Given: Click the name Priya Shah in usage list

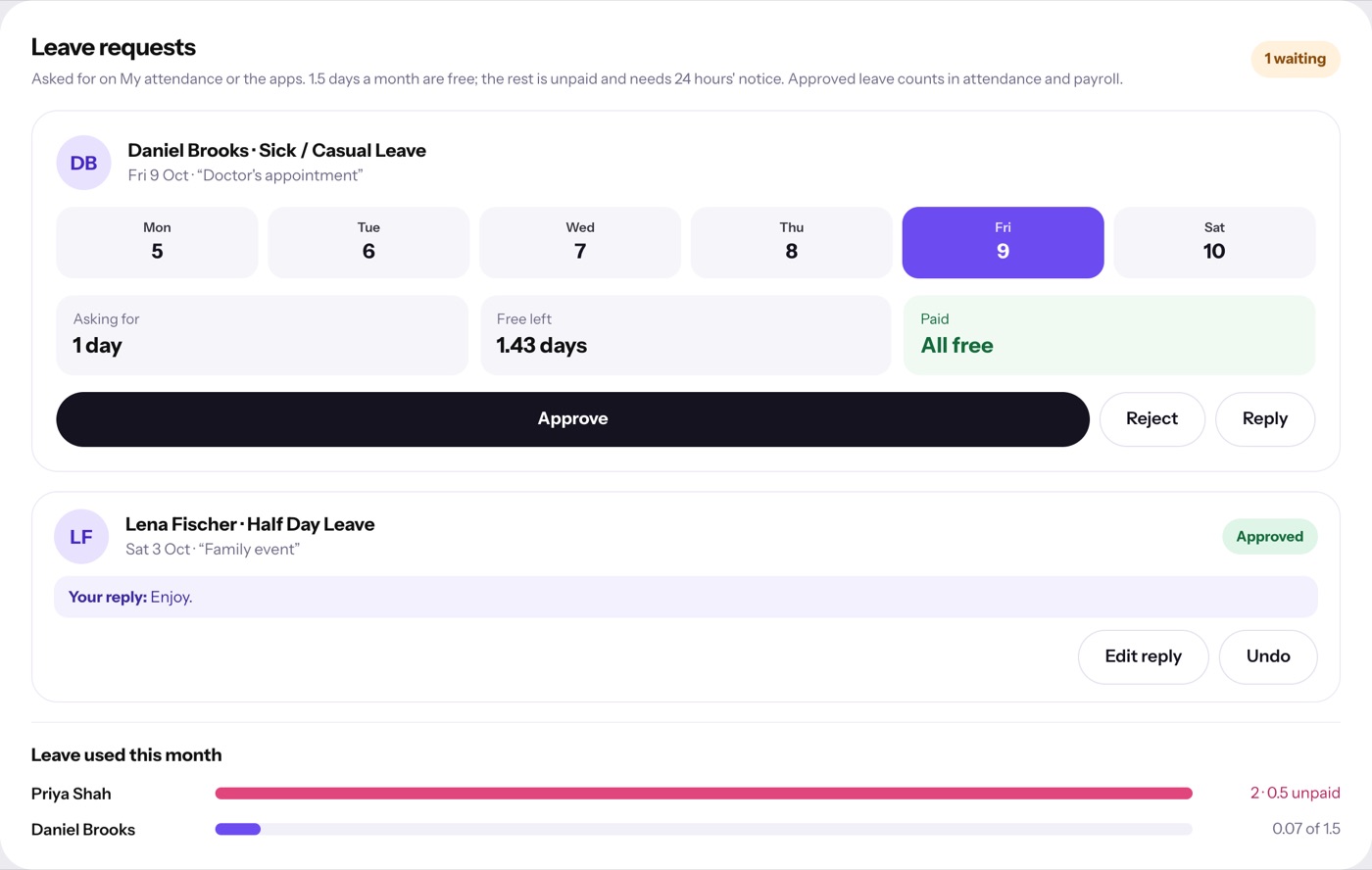Looking at the screenshot, I should click(72, 794).
